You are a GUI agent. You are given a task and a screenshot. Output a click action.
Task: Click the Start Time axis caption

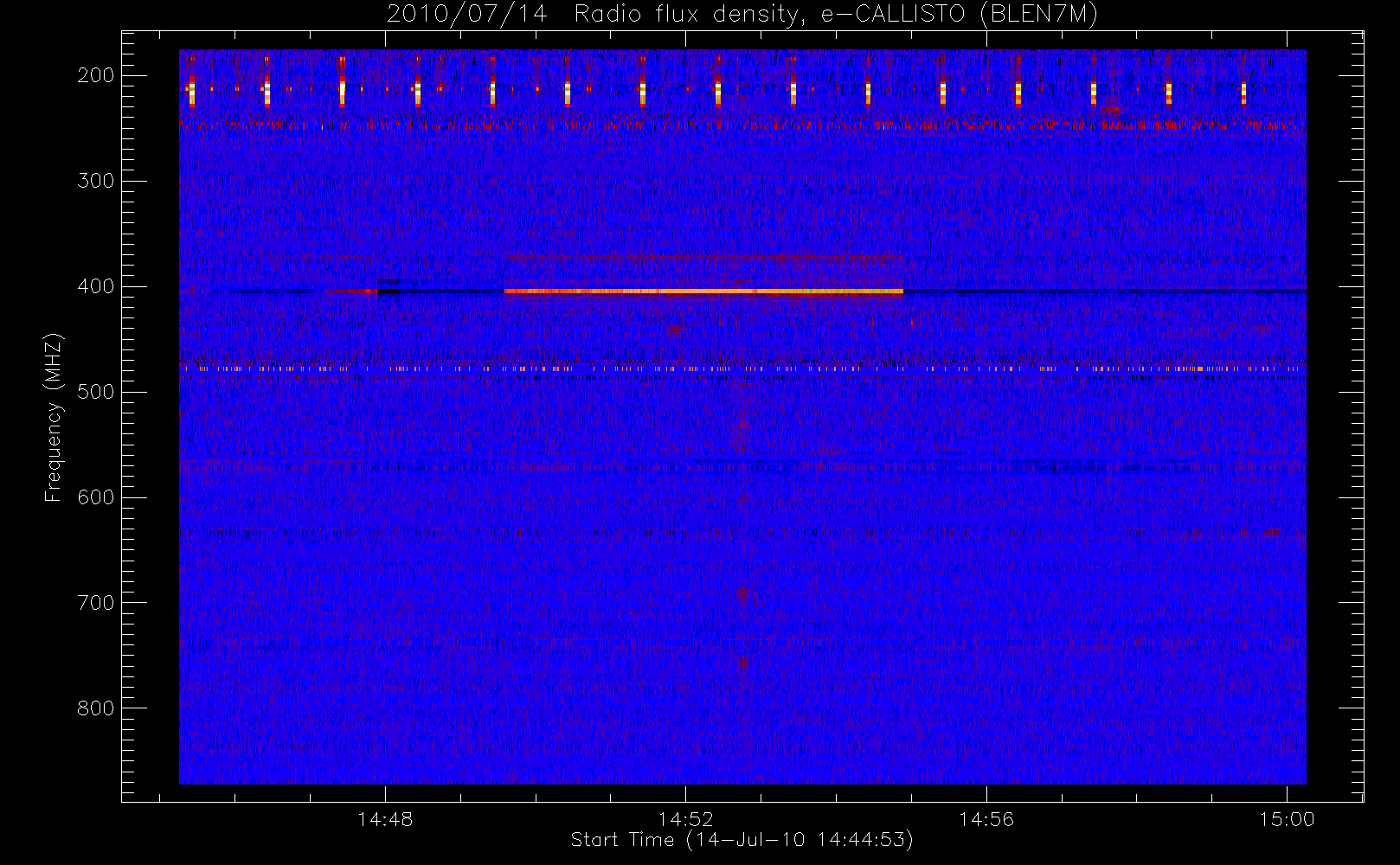[x=742, y=840]
